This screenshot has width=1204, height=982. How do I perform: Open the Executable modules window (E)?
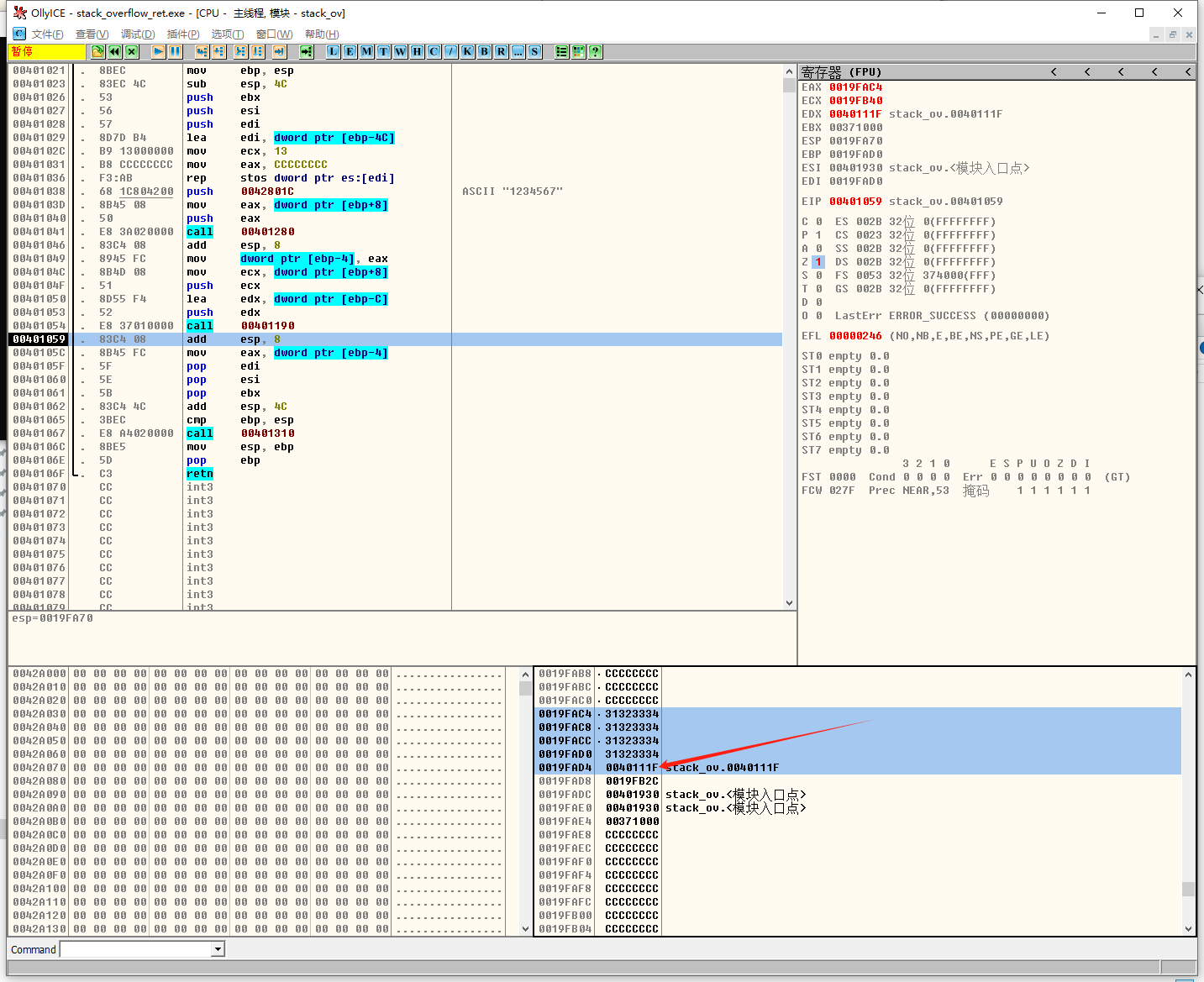coord(350,52)
